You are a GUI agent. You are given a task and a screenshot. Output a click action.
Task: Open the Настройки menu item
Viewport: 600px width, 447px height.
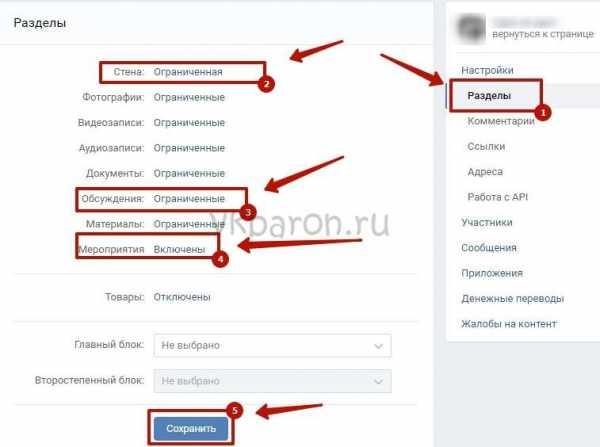(487, 70)
